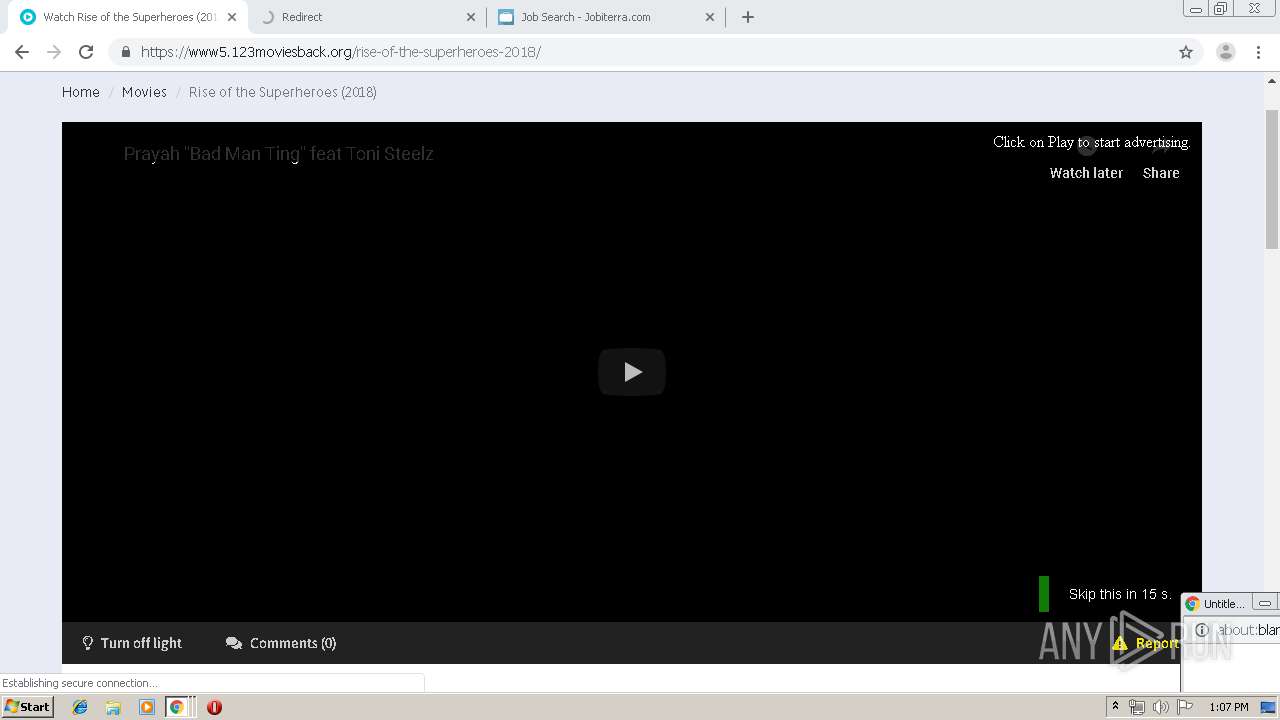Click the red antivirus taskbar icon
The width and height of the screenshot is (1280, 720).
tap(214, 707)
